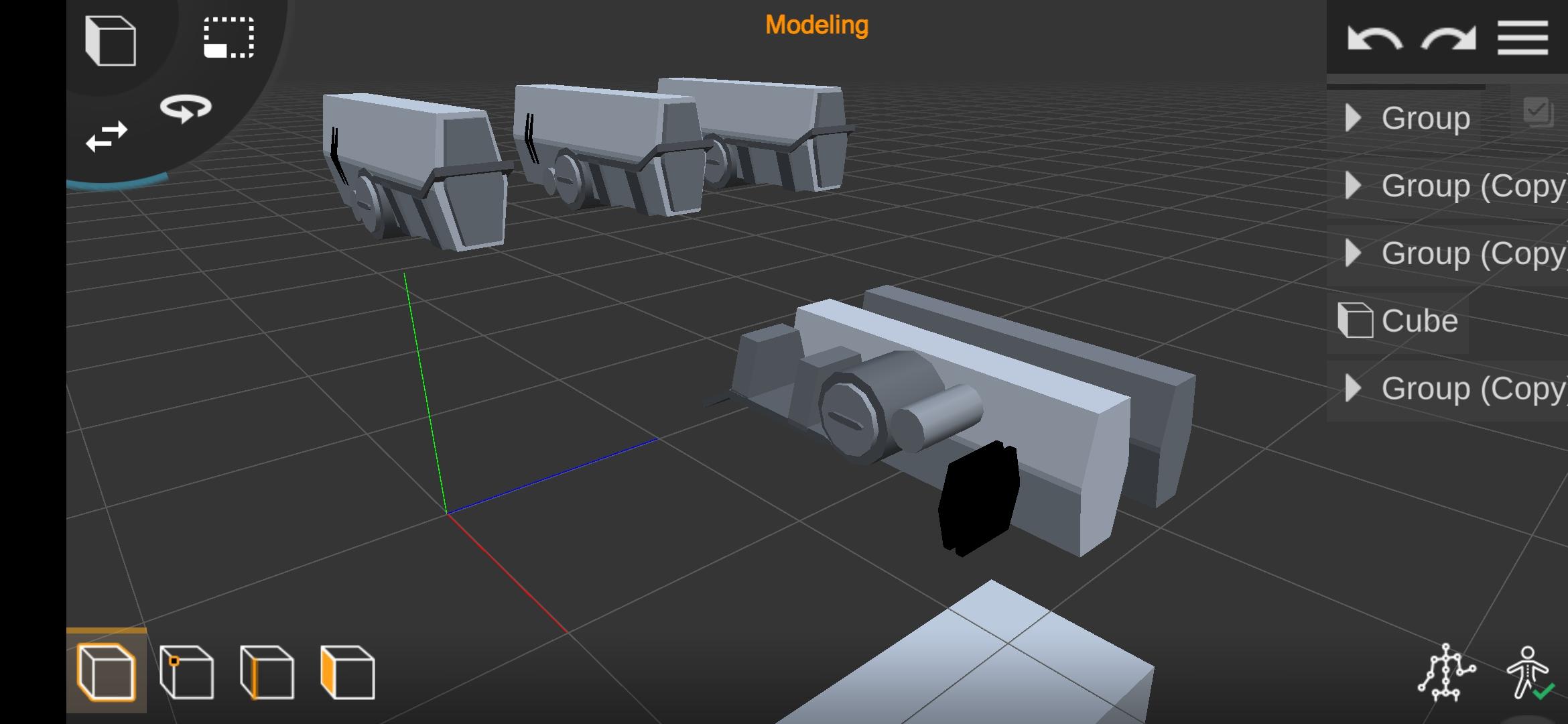
Task: Tap the Modeling mode label
Action: (816, 25)
